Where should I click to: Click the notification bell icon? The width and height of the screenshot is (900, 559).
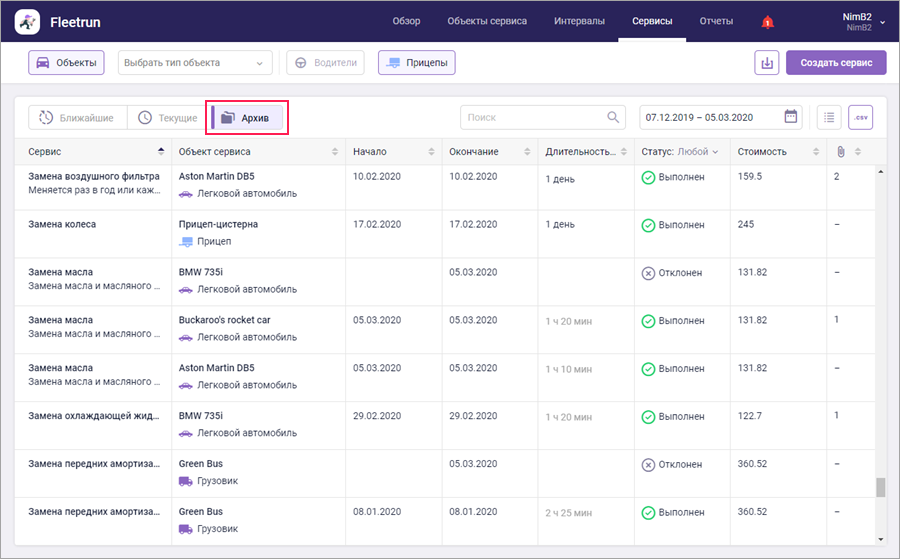coord(768,22)
